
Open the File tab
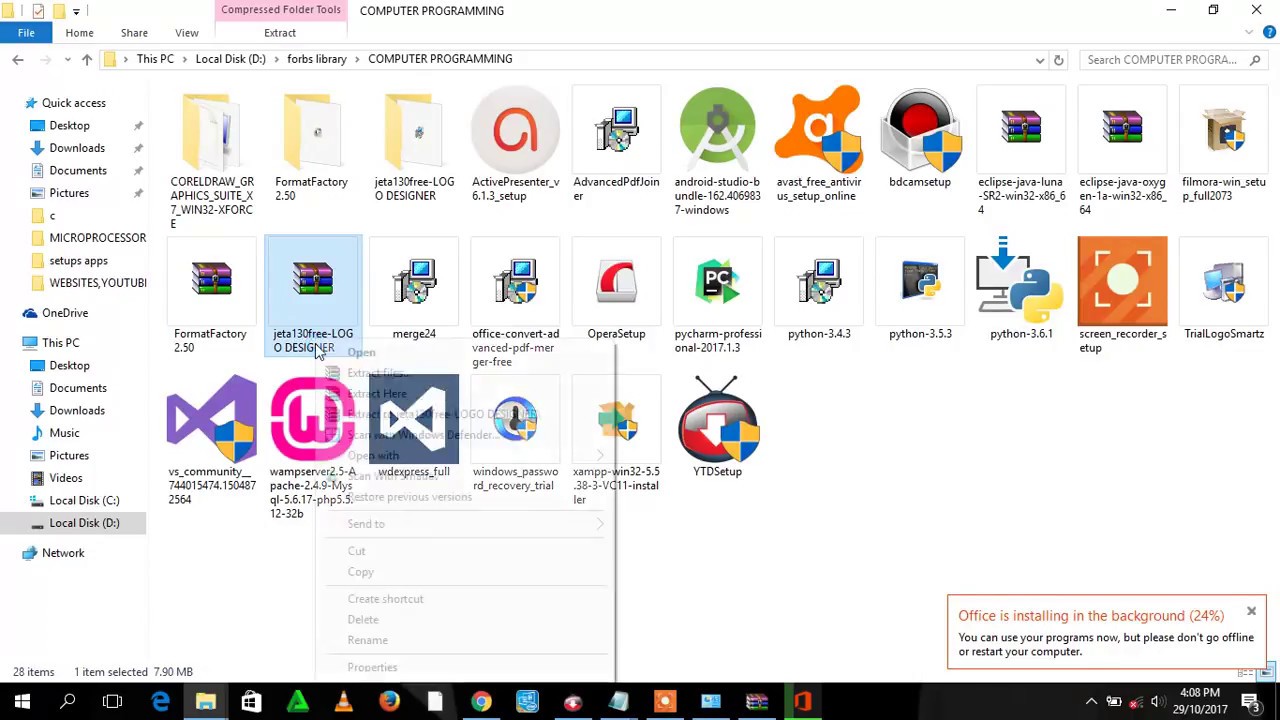click(x=26, y=33)
